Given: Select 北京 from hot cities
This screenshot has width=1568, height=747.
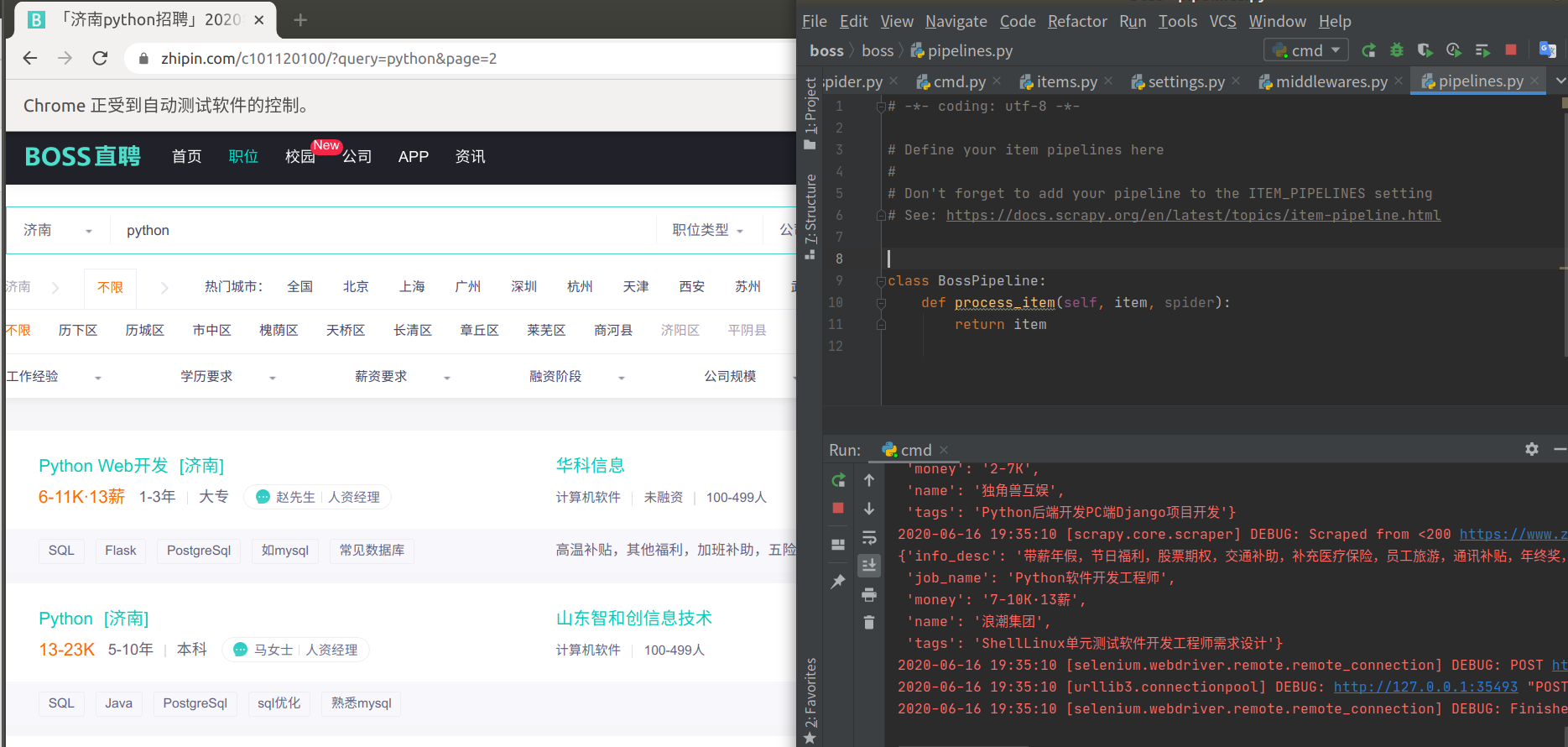Looking at the screenshot, I should tap(356, 287).
